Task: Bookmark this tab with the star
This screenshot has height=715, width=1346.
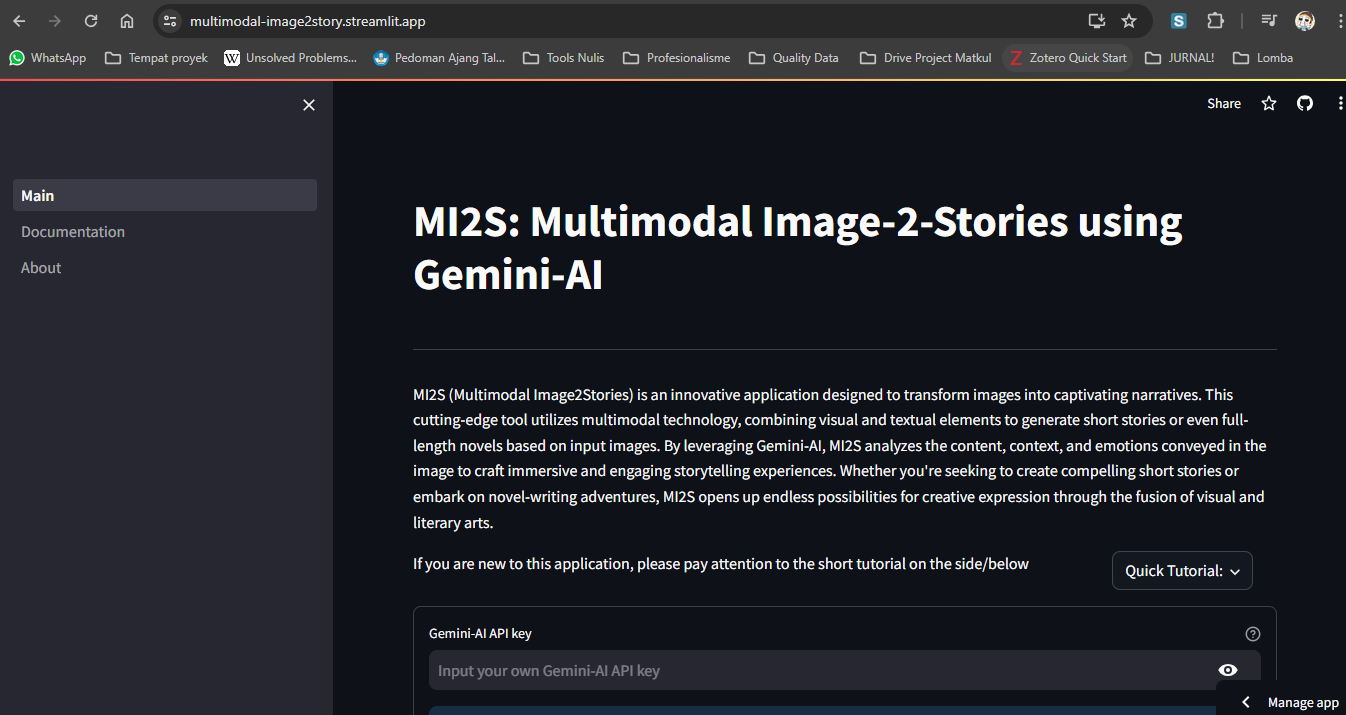Action: coord(1129,21)
